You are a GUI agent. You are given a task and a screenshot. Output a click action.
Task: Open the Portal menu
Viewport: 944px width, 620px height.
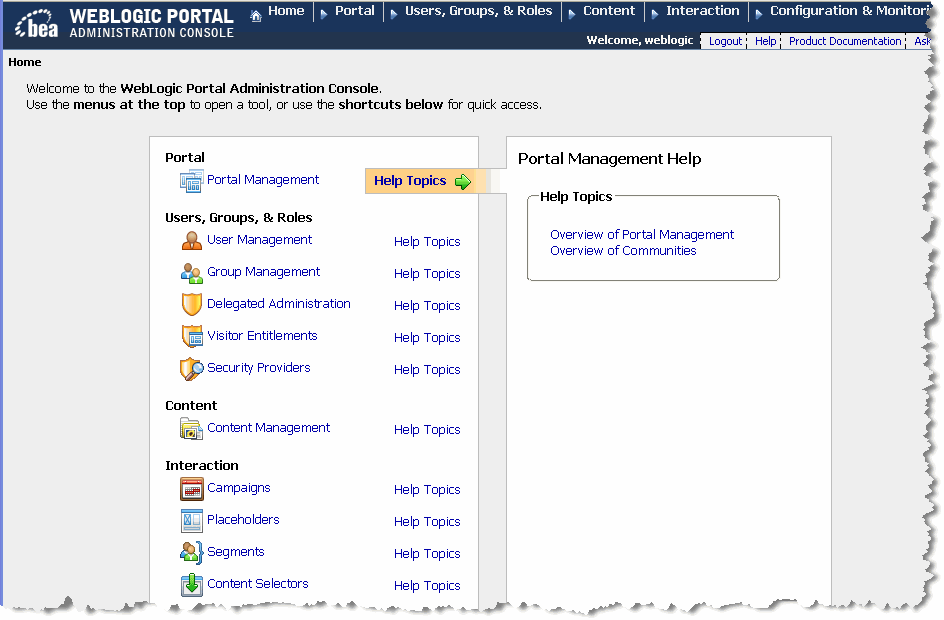tap(355, 11)
